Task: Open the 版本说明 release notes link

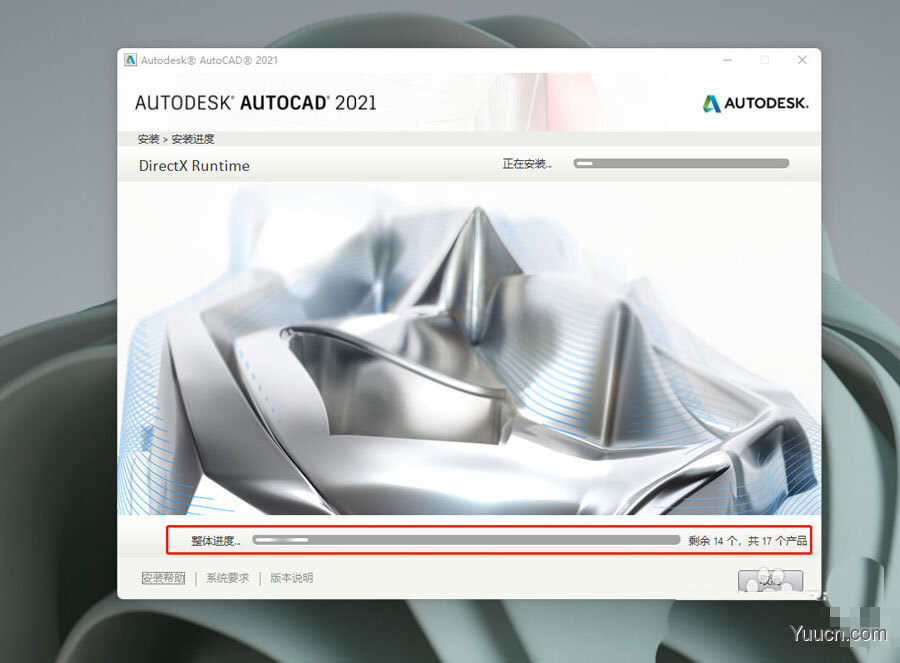Action: pos(292,578)
